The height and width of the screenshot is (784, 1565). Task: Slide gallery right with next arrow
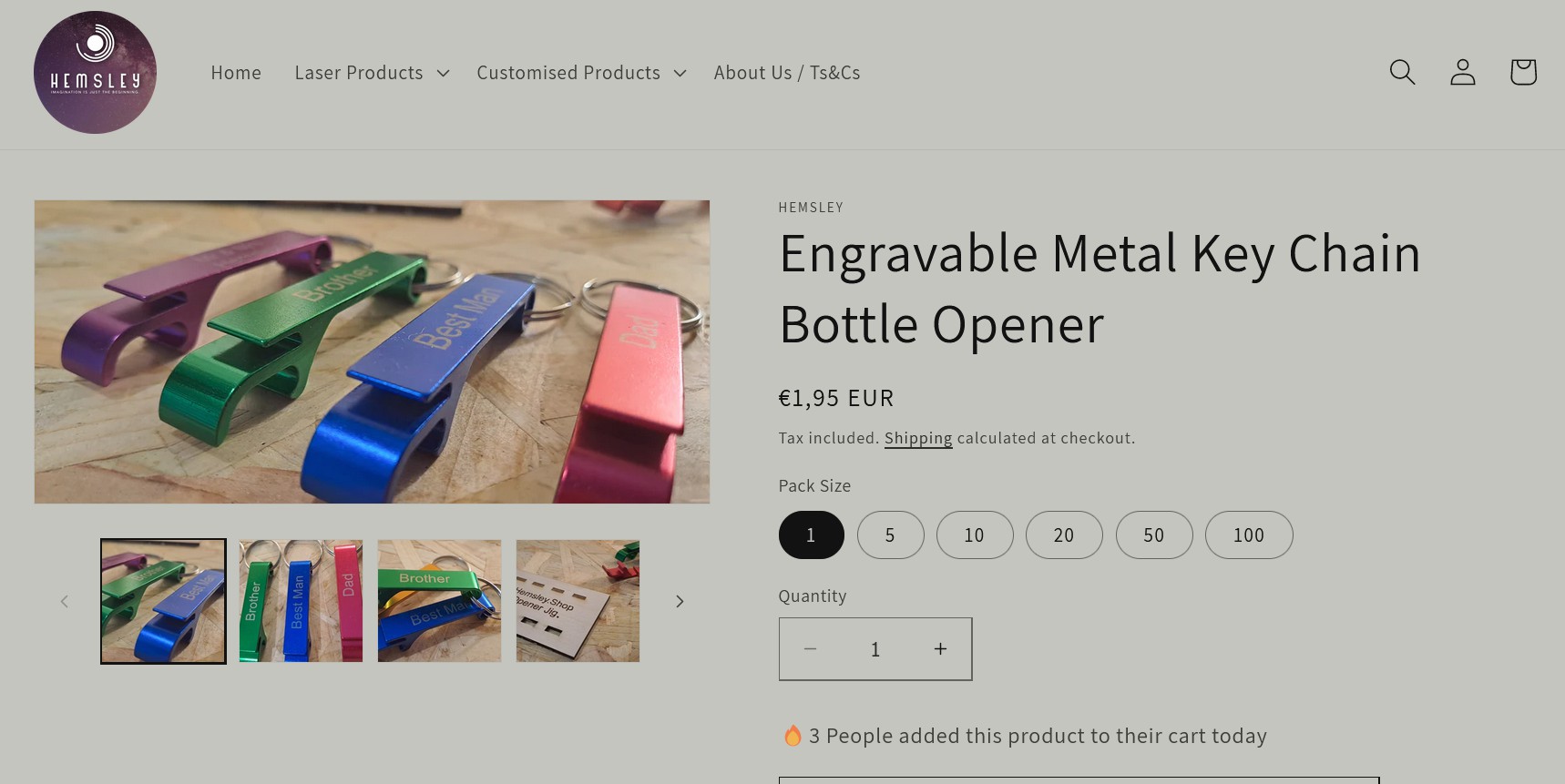coord(679,601)
